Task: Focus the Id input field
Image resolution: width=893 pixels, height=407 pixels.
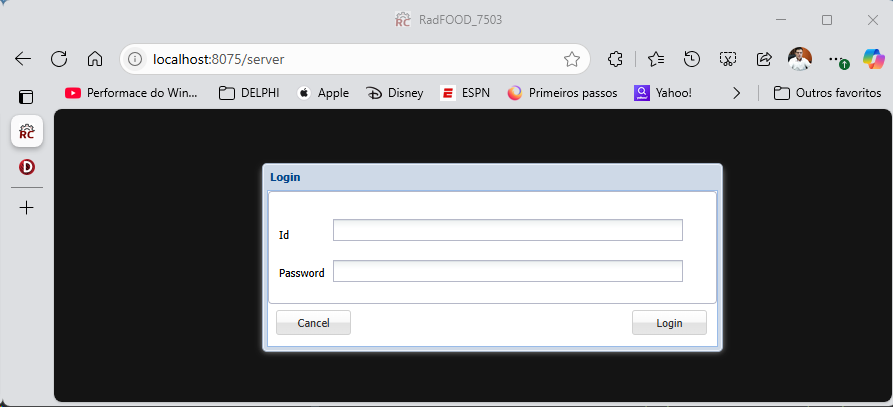Action: click(x=507, y=230)
